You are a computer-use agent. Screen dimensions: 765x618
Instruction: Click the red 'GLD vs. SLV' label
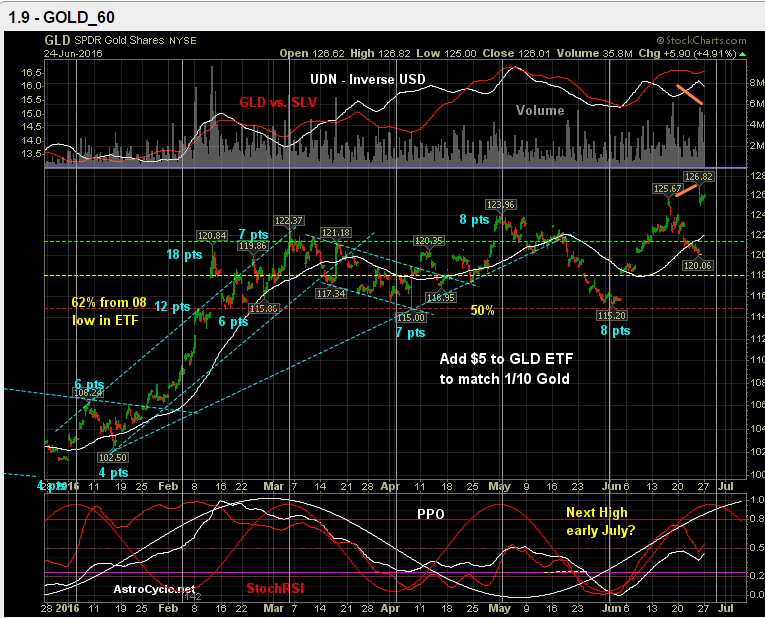coord(278,102)
